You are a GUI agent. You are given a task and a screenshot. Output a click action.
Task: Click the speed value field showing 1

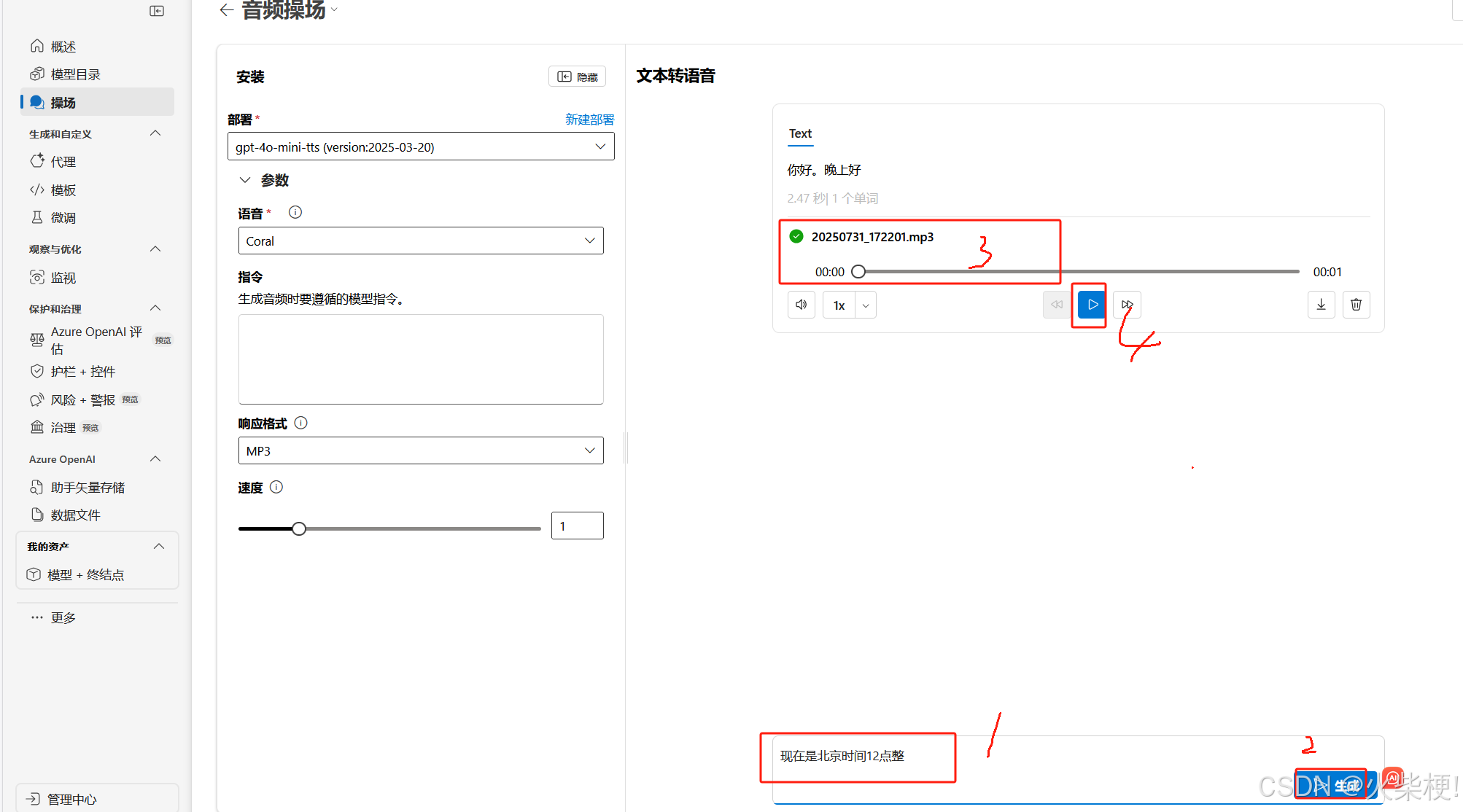pos(578,526)
